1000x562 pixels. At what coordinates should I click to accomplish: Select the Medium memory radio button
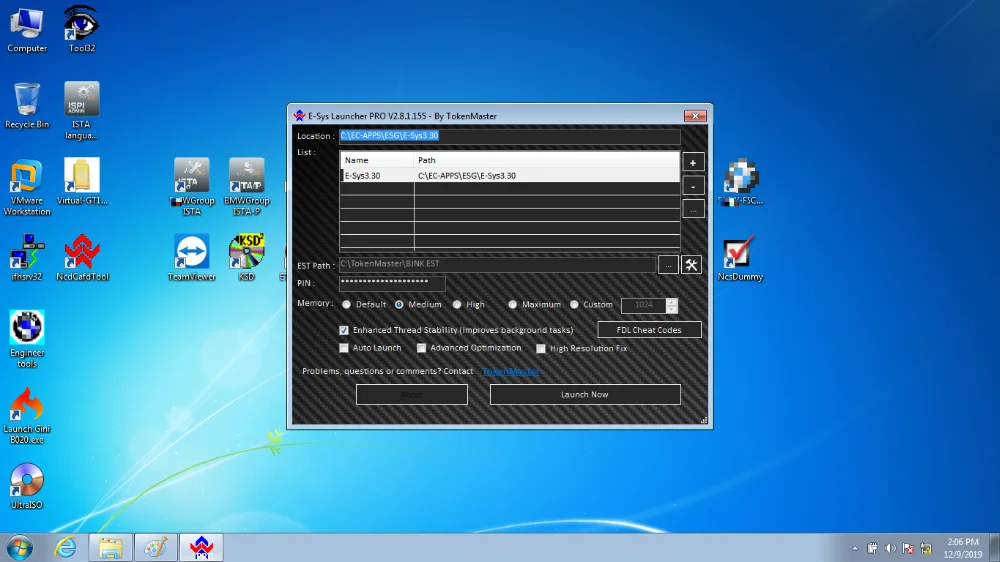coord(399,305)
